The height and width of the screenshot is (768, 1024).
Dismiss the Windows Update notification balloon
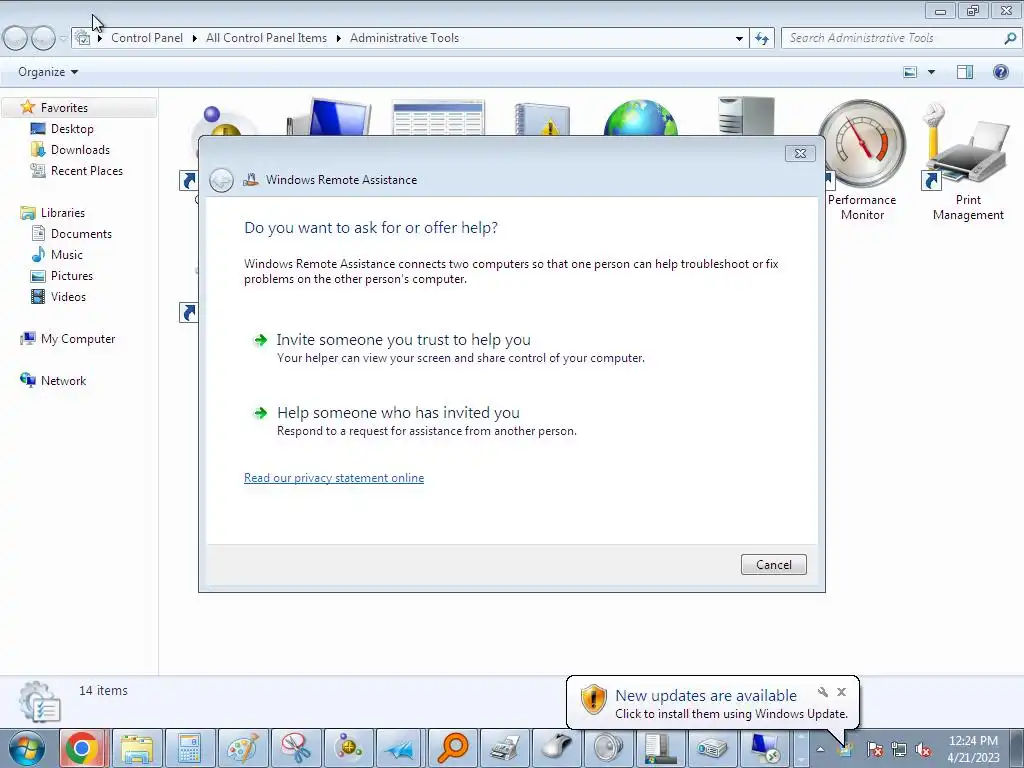pos(841,692)
